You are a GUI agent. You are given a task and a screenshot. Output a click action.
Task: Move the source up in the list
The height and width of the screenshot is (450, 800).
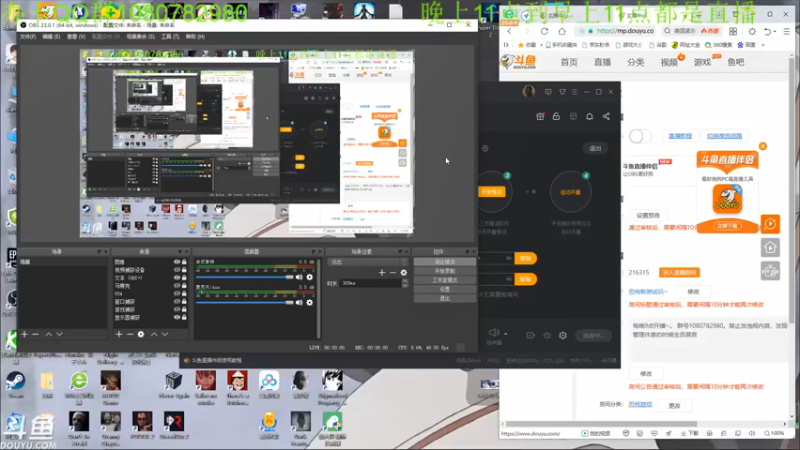[154, 334]
